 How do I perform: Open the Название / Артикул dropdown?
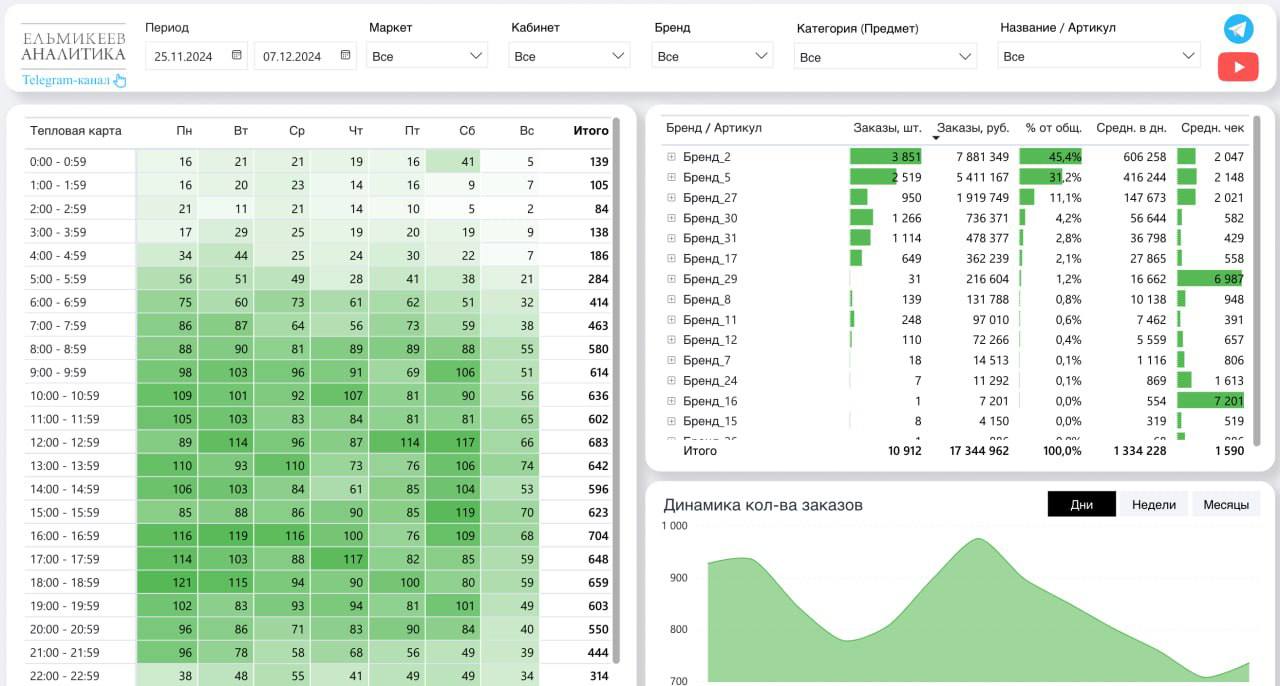point(1099,56)
